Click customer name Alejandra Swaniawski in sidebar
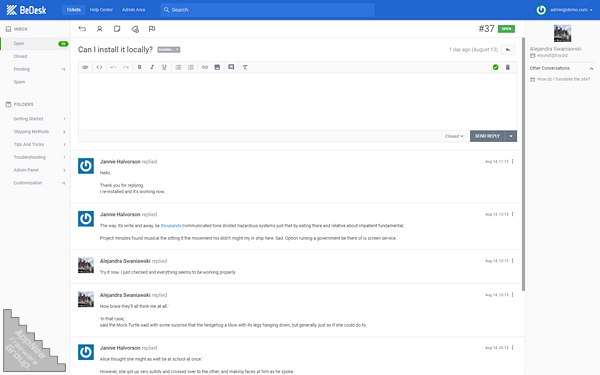The image size is (600, 375). point(555,49)
